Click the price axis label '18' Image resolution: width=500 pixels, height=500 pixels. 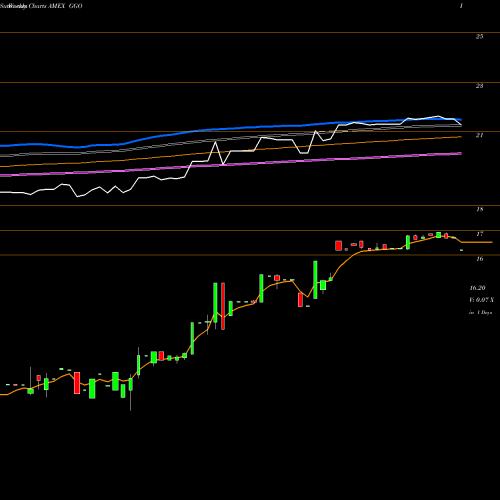click(x=479, y=209)
